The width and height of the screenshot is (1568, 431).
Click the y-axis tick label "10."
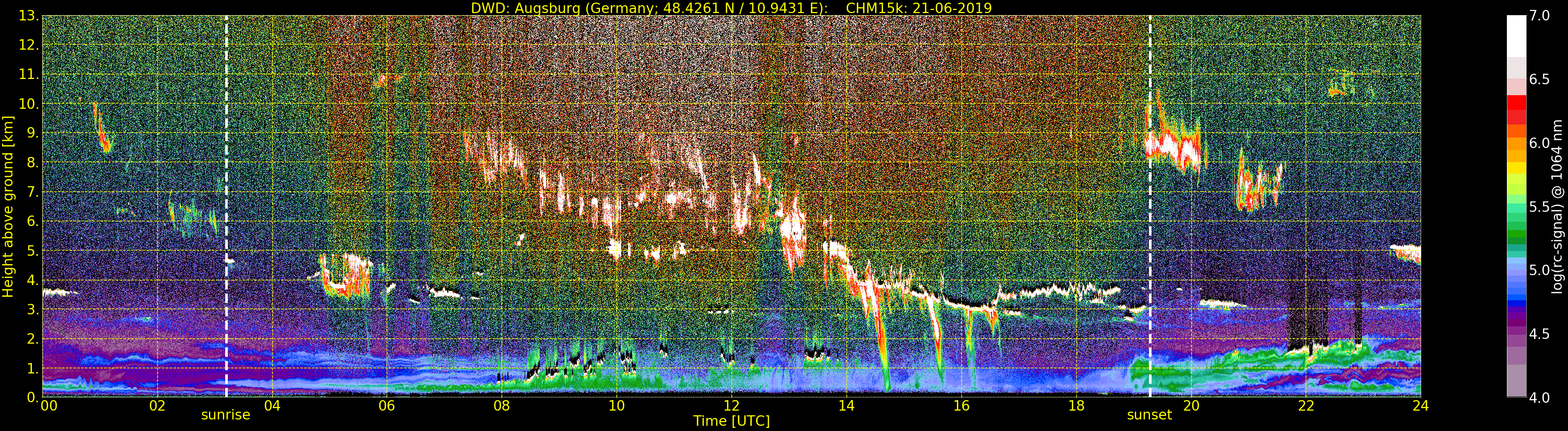point(28,104)
